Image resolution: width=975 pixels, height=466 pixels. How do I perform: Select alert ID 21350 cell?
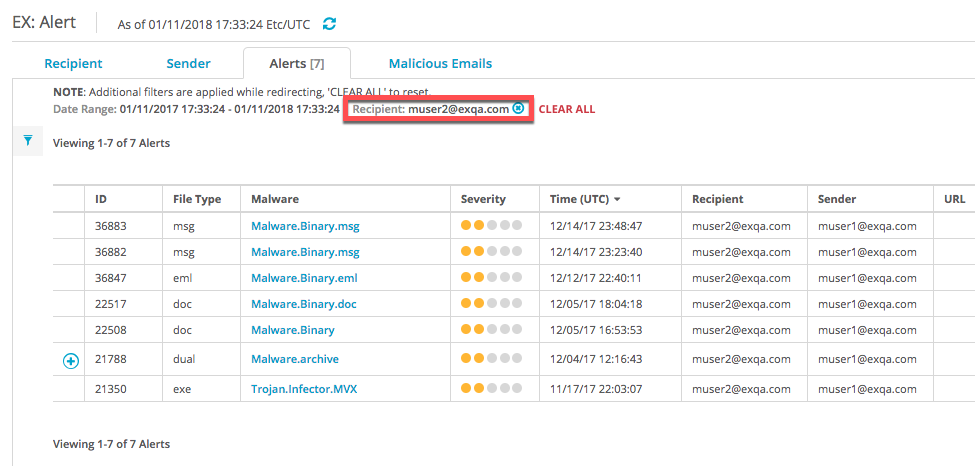(x=110, y=389)
